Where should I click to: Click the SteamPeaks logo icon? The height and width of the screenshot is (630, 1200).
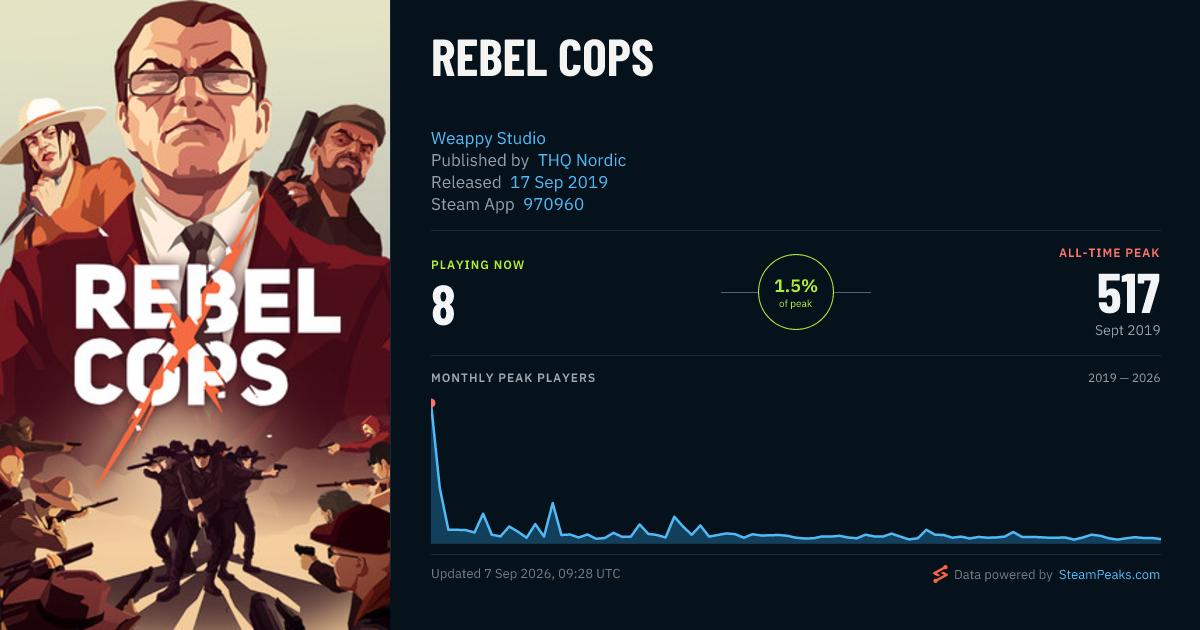[940, 574]
